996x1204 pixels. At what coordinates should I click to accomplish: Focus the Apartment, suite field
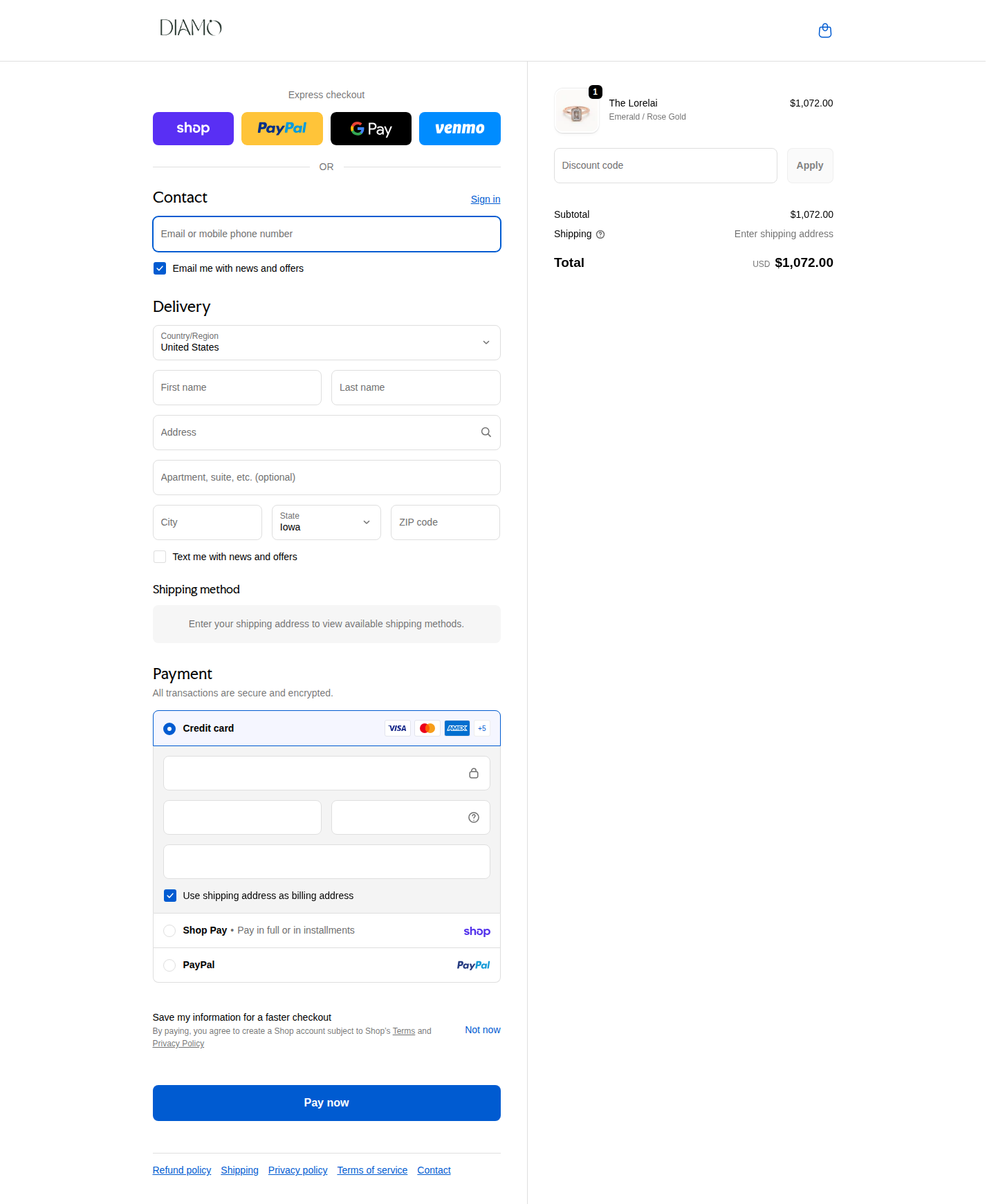[x=326, y=477]
